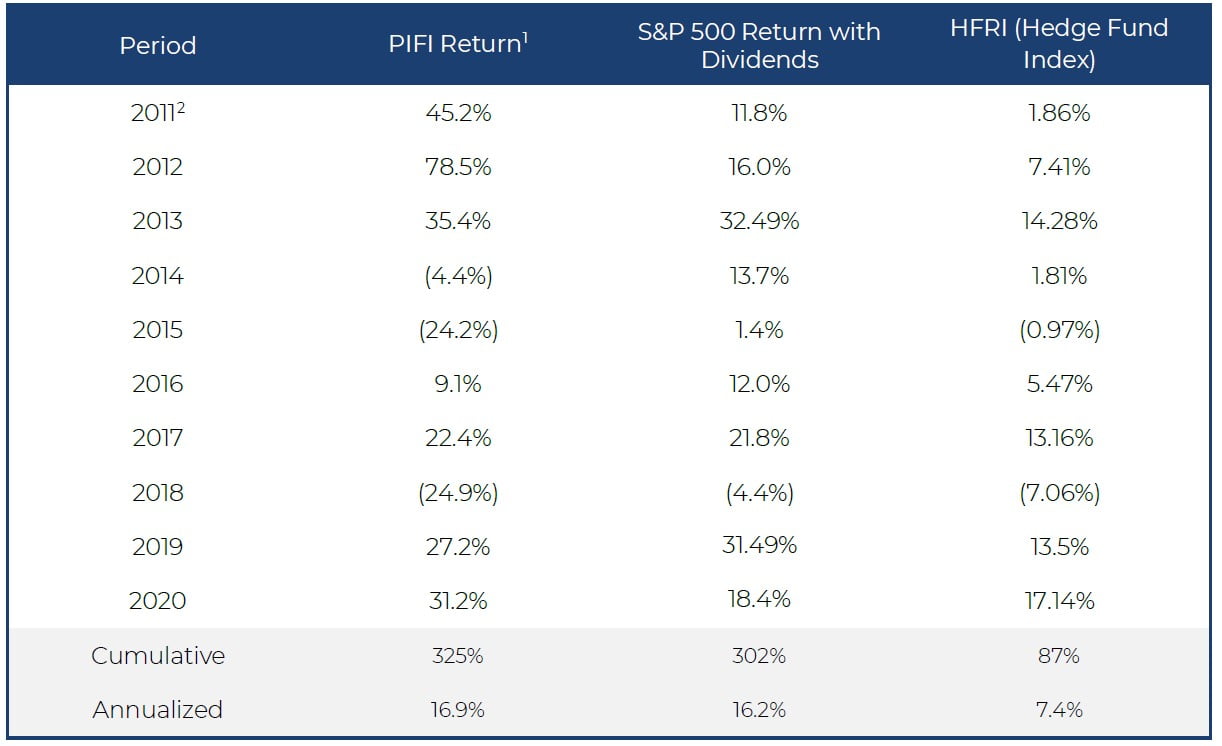
Task: Select the 2016 period row label
Action: pyautogui.click(x=158, y=384)
